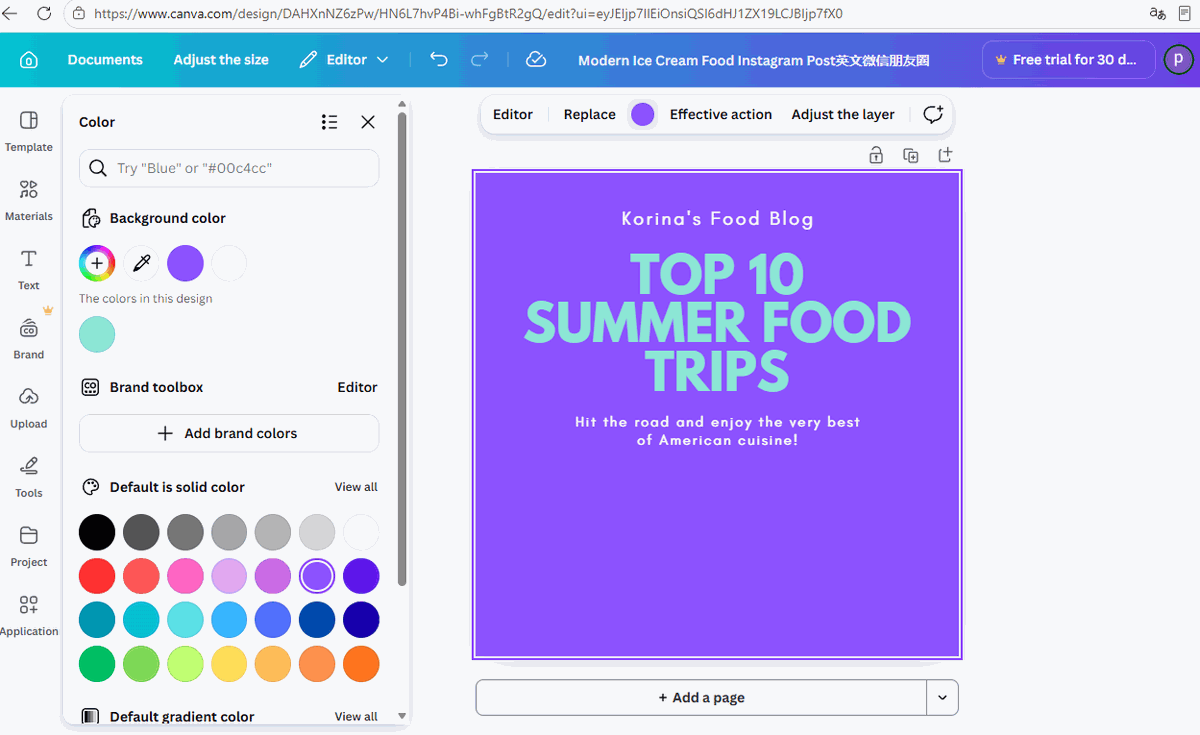Select the yellow solid color swatch

(x=229, y=664)
